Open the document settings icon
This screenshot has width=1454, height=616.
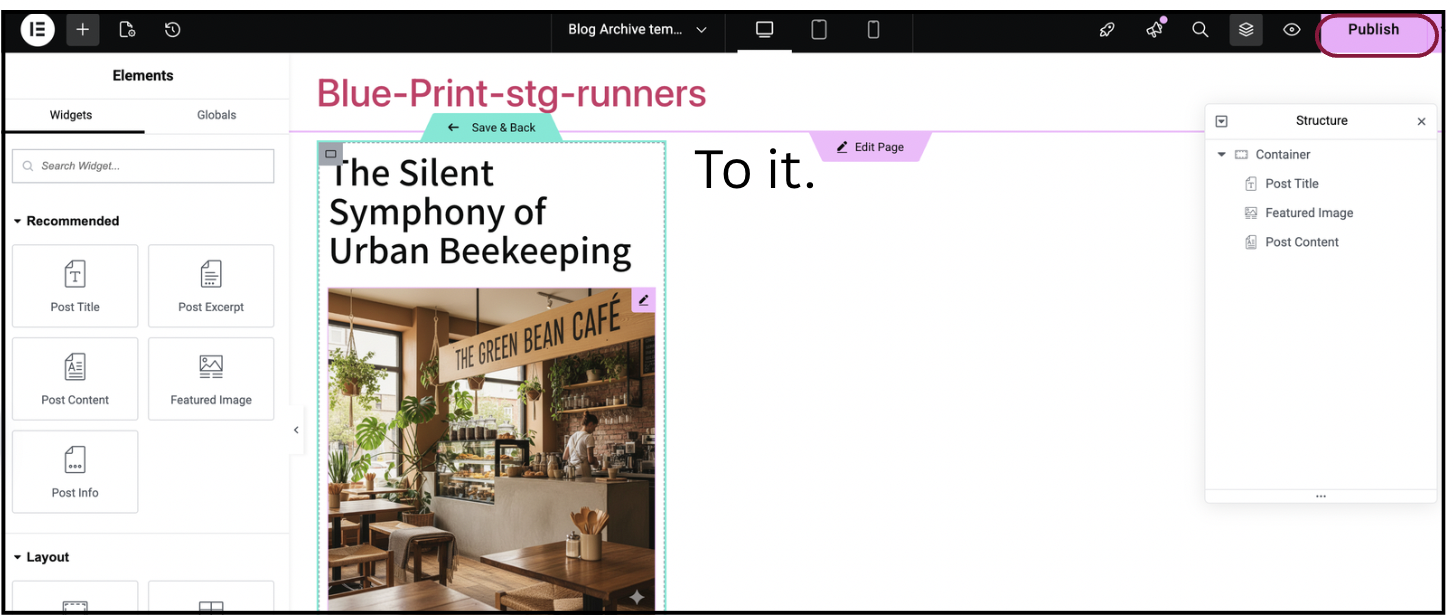[127, 30]
